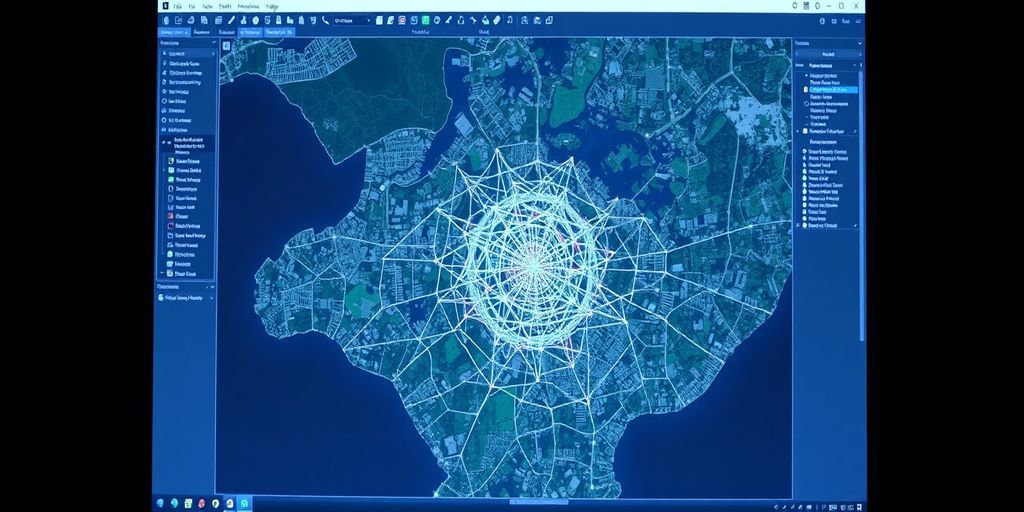
Task: Click the leftmost light-blue icon in the taskbar
Action: tap(160, 504)
